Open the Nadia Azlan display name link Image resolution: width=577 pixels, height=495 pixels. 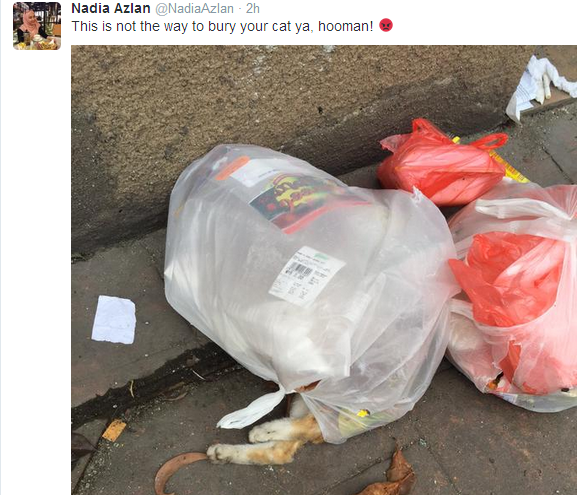[111, 8]
